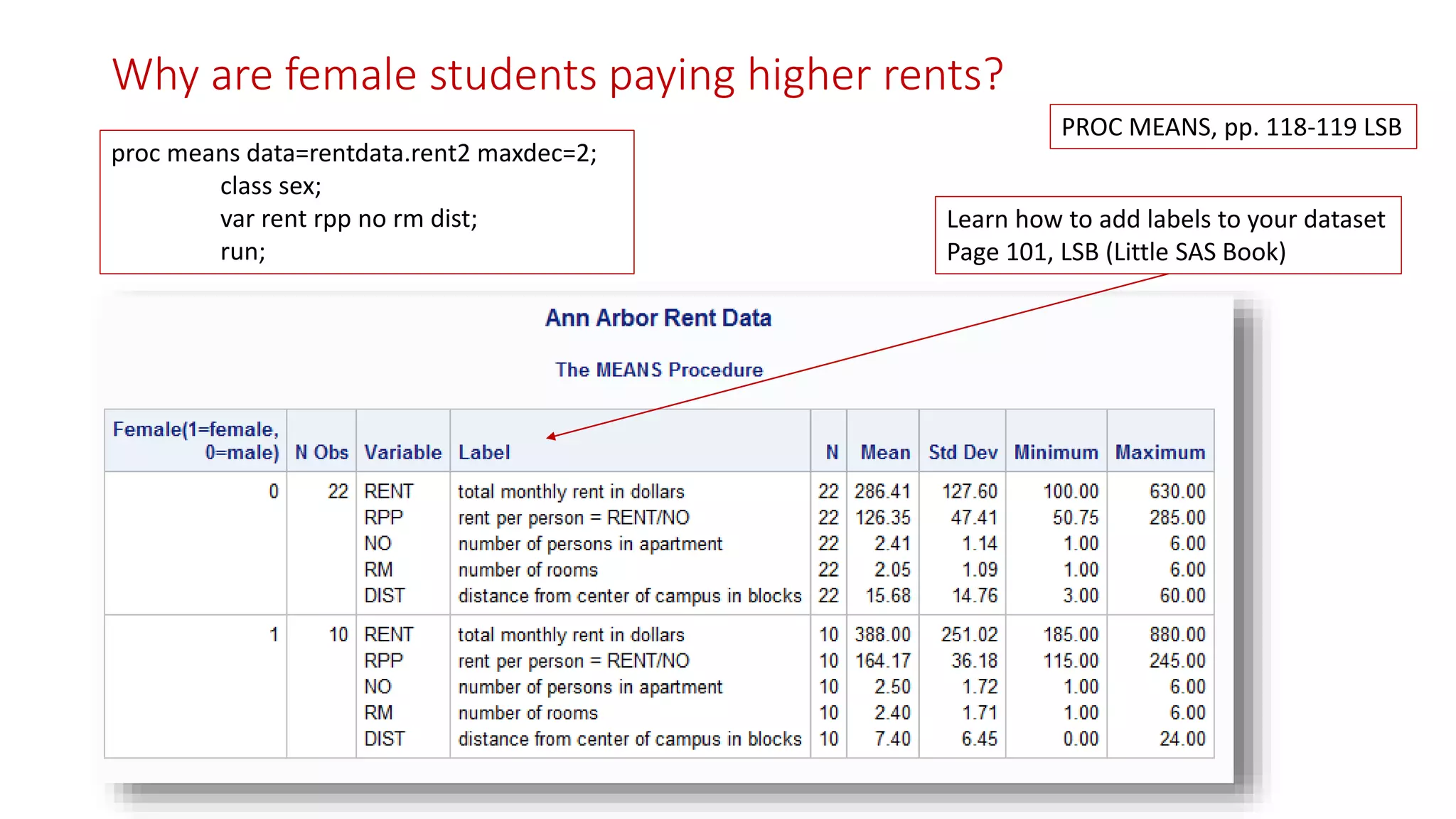
Task: Click the slide title 'Why are female students paying higher rents?'
Action: pos(557,75)
